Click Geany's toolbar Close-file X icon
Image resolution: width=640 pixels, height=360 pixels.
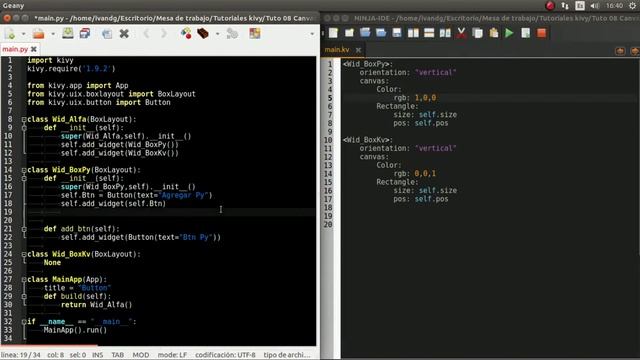124,33
